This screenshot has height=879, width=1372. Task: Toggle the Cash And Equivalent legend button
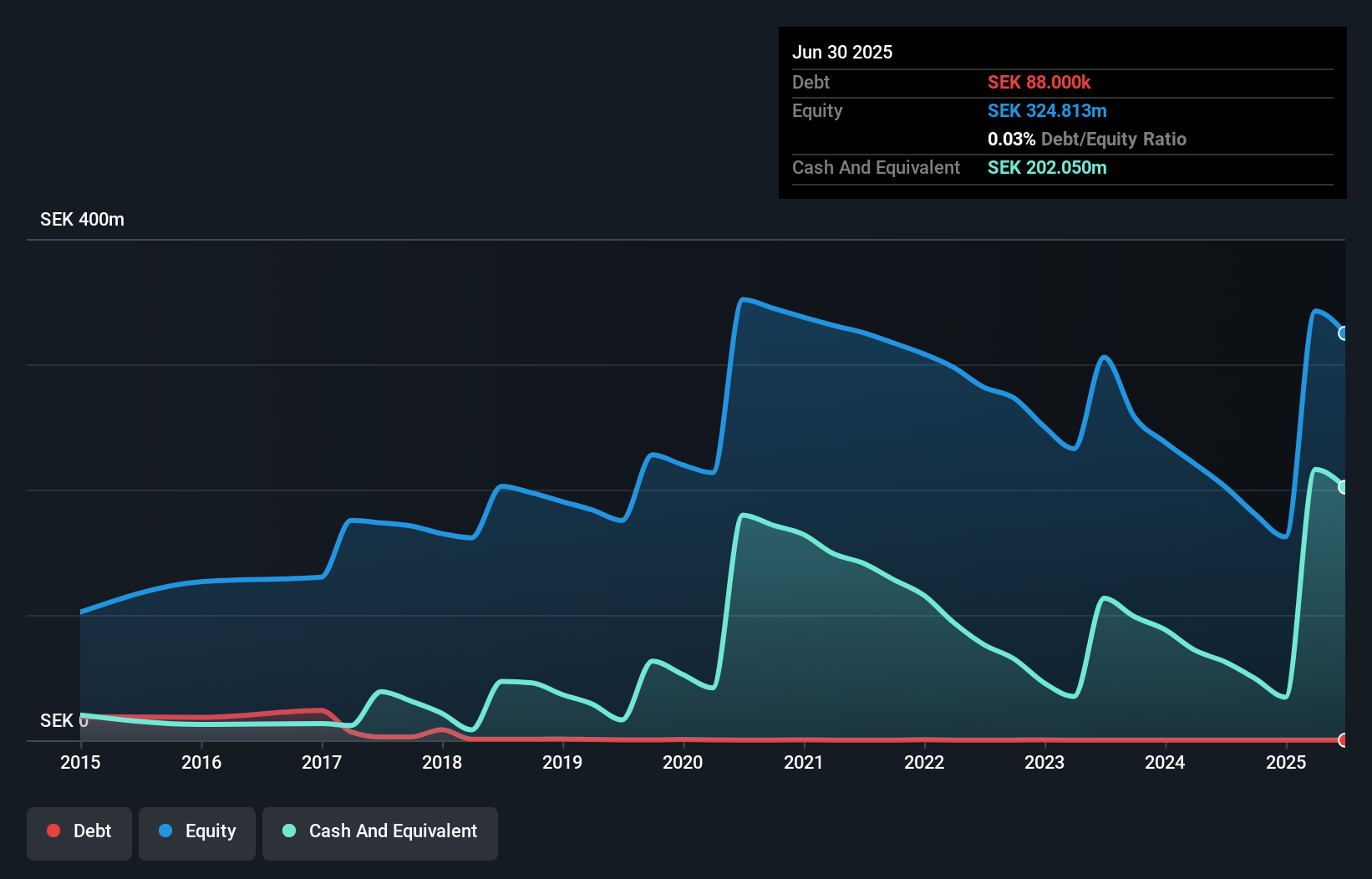pyautogui.click(x=380, y=833)
